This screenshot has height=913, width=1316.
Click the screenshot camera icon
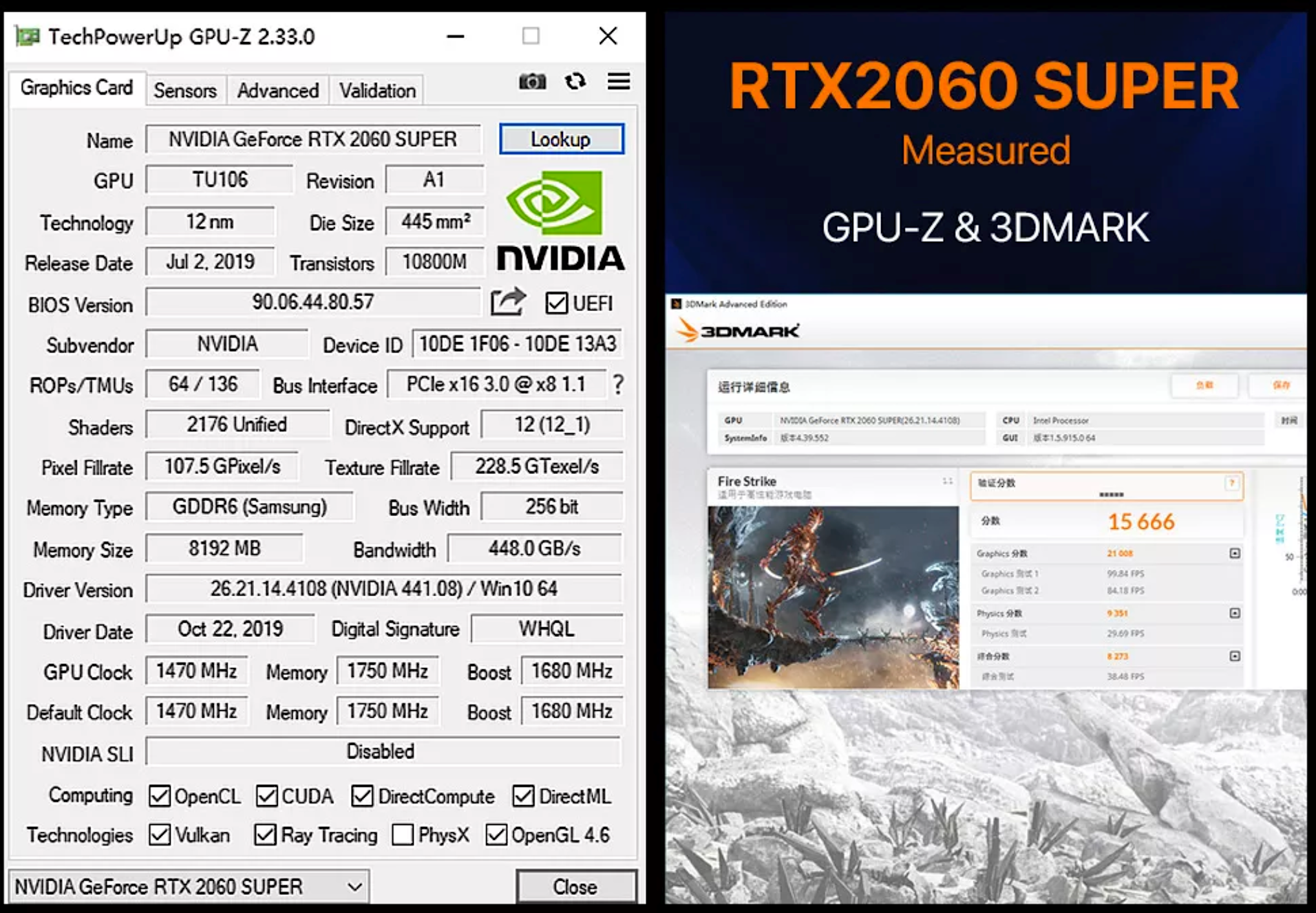[532, 82]
